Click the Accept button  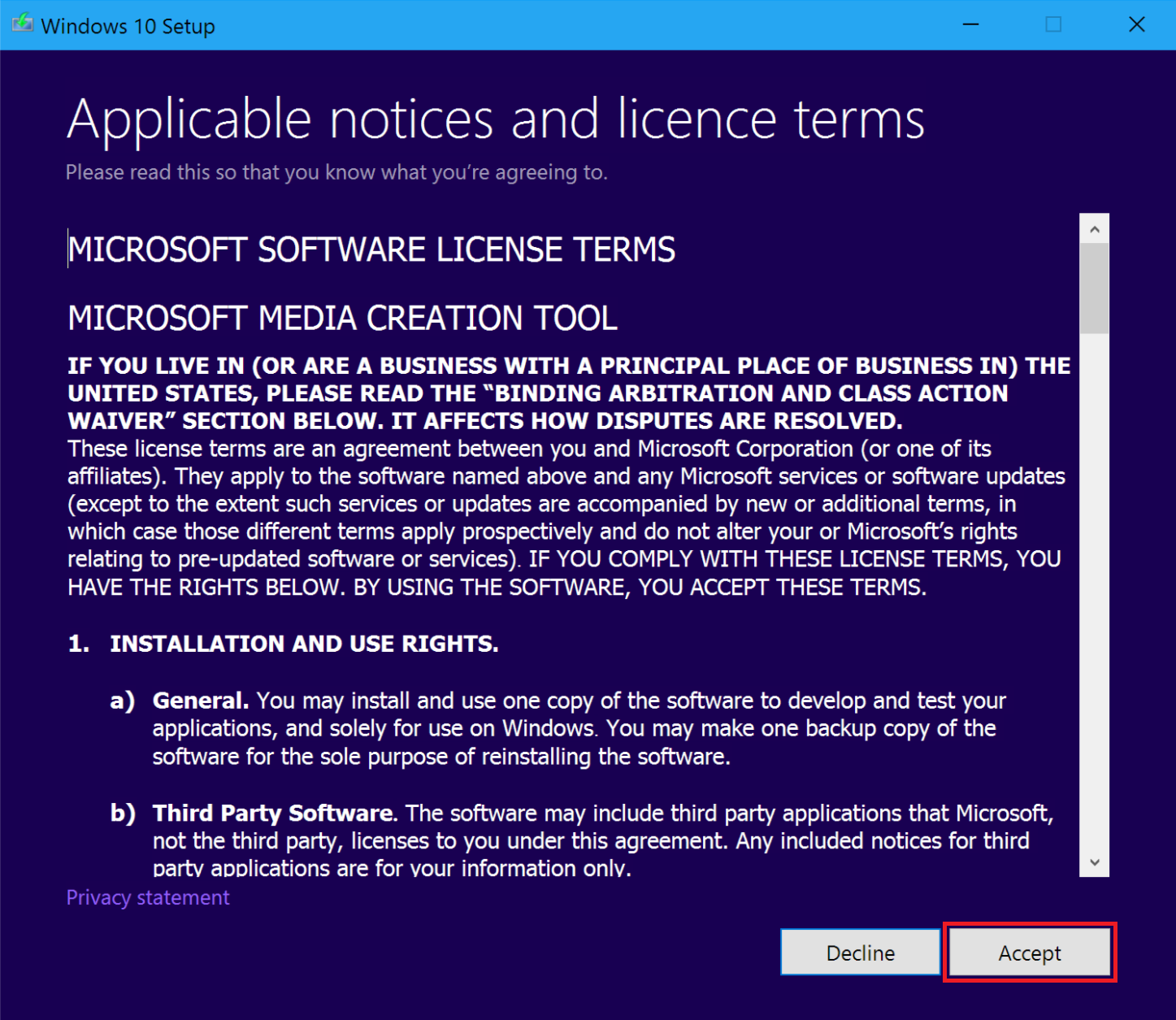[x=1030, y=953]
